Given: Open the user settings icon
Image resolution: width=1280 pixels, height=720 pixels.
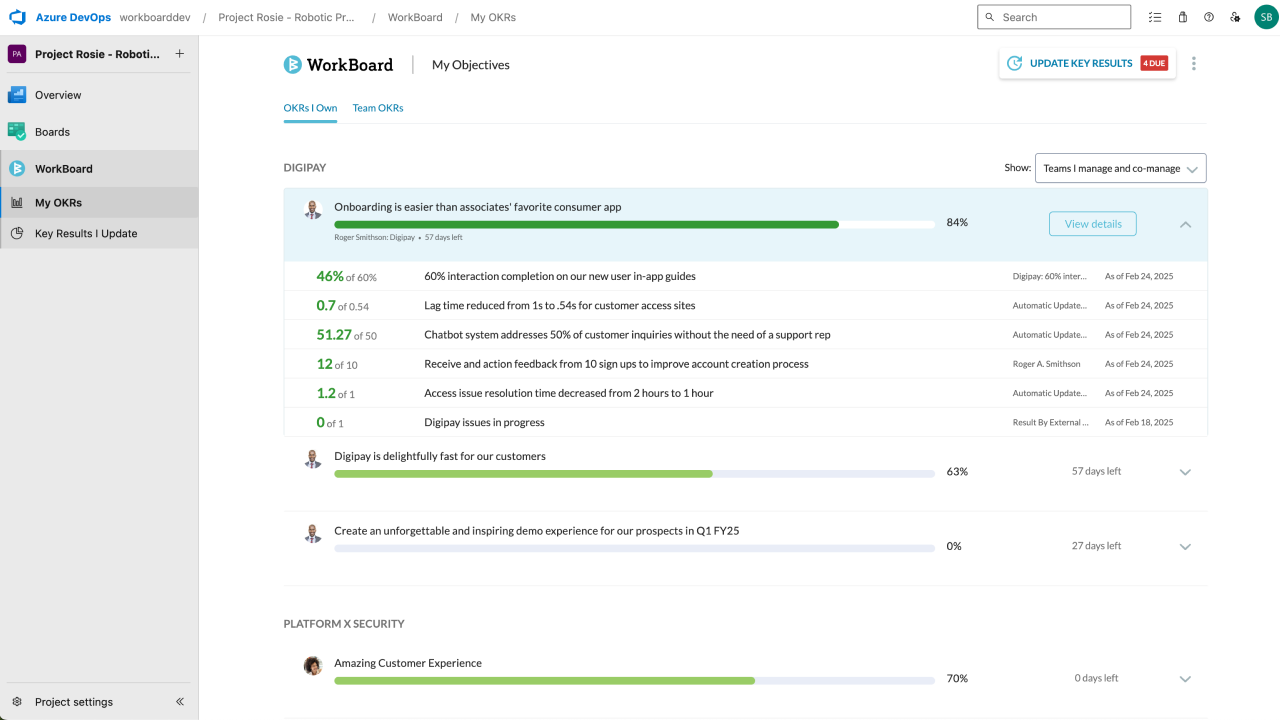Looking at the screenshot, I should [1236, 17].
